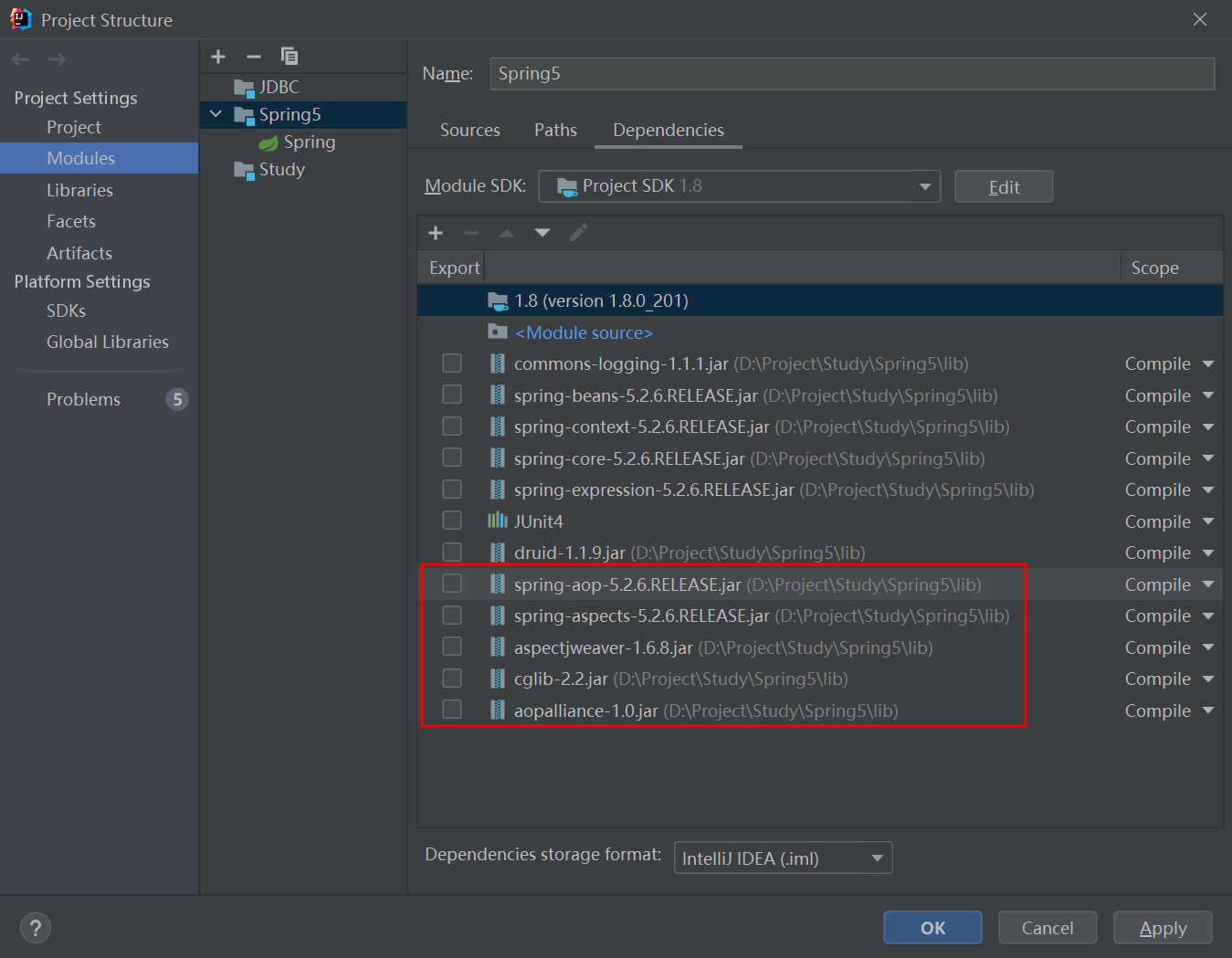Viewport: 1232px width, 958px height.
Task: Click the Apply button
Action: [1163, 928]
